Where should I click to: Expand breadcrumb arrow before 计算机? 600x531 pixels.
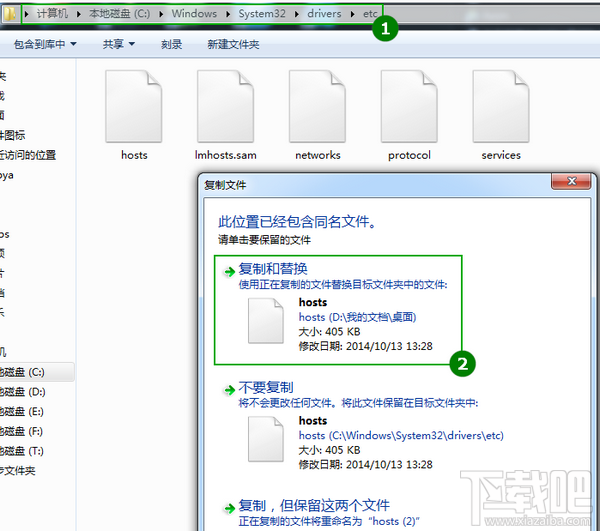[x=26, y=14]
